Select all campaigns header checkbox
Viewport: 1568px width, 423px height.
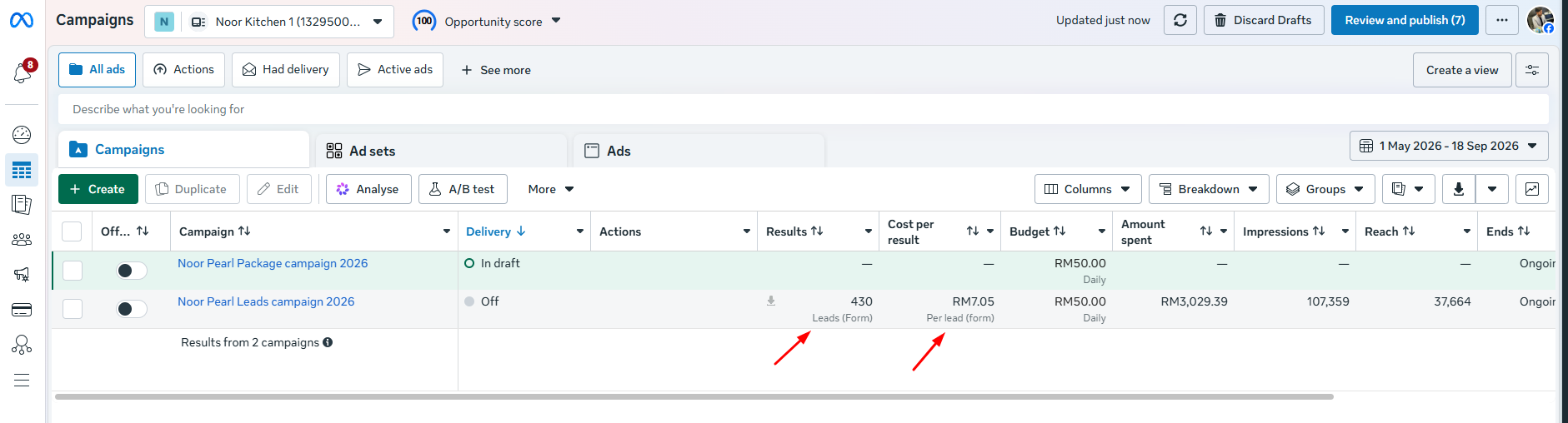click(x=73, y=231)
